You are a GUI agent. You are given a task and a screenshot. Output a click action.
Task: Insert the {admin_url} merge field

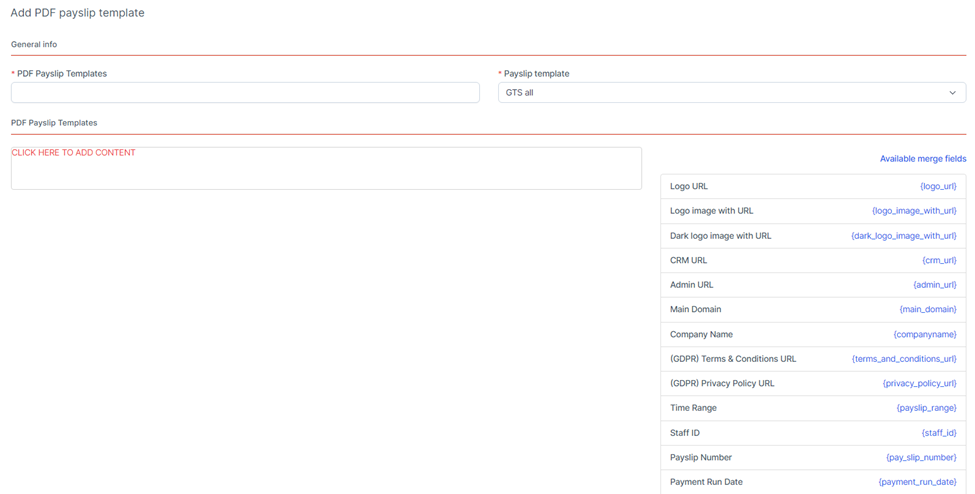pyautogui.click(x=934, y=285)
